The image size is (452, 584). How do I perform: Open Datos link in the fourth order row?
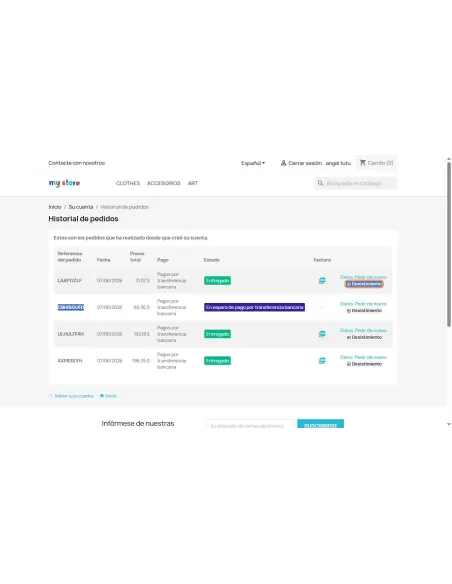[x=346, y=357]
